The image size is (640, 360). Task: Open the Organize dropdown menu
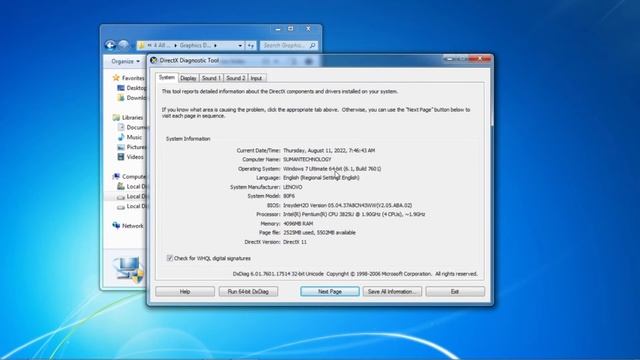point(125,61)
